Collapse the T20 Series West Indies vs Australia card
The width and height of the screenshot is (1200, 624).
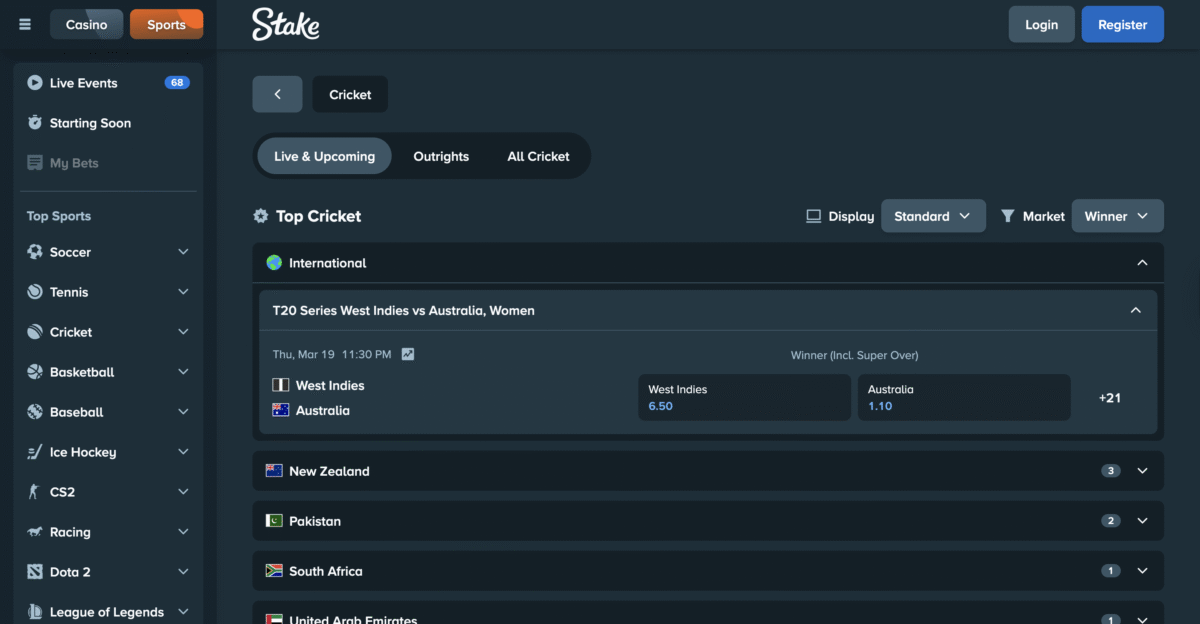pos(1136,311)
